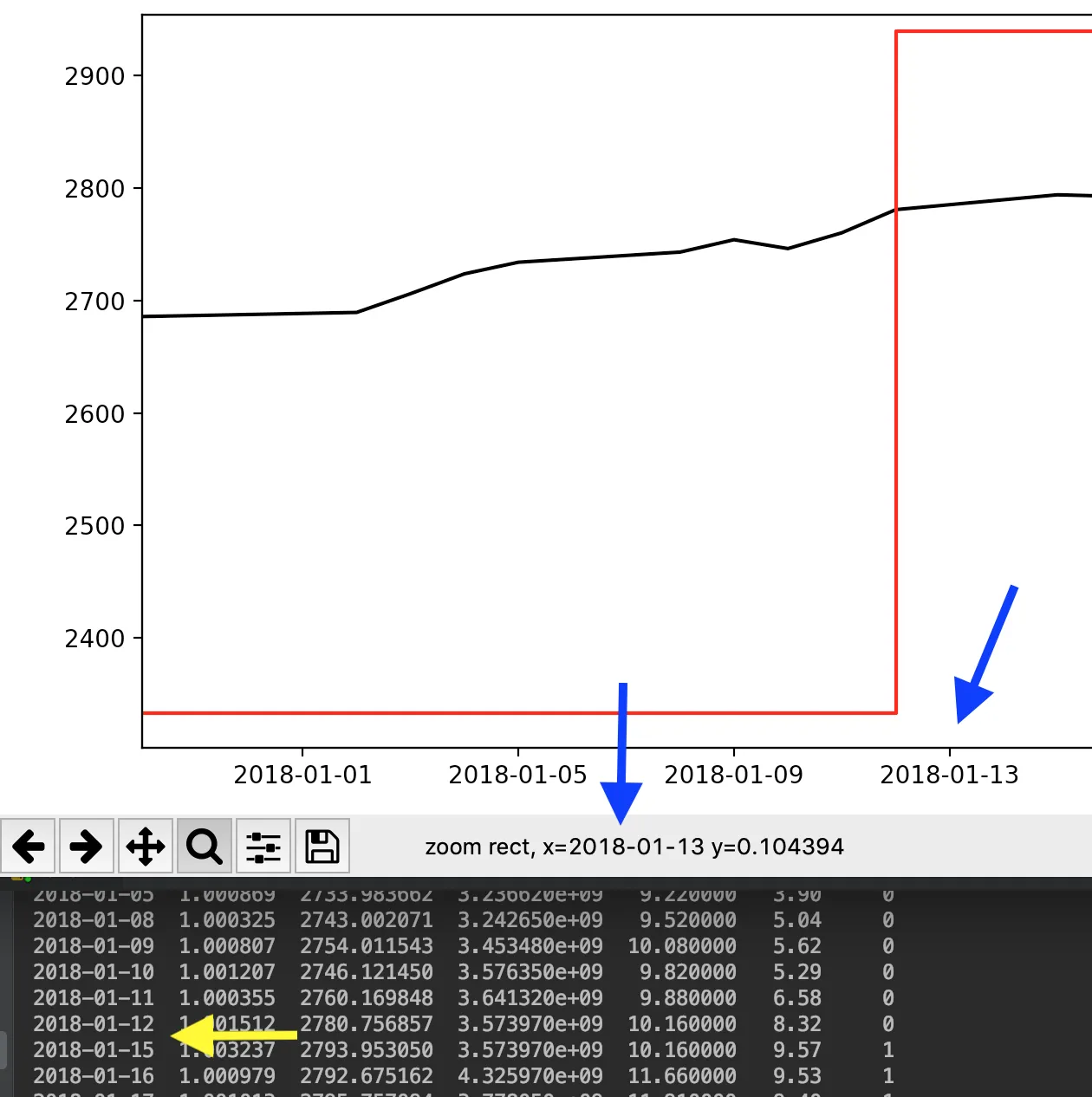The image size is (1092, 1097).
Task: Click the value 2754.011543 in the console
Action: tap(367, 945)
